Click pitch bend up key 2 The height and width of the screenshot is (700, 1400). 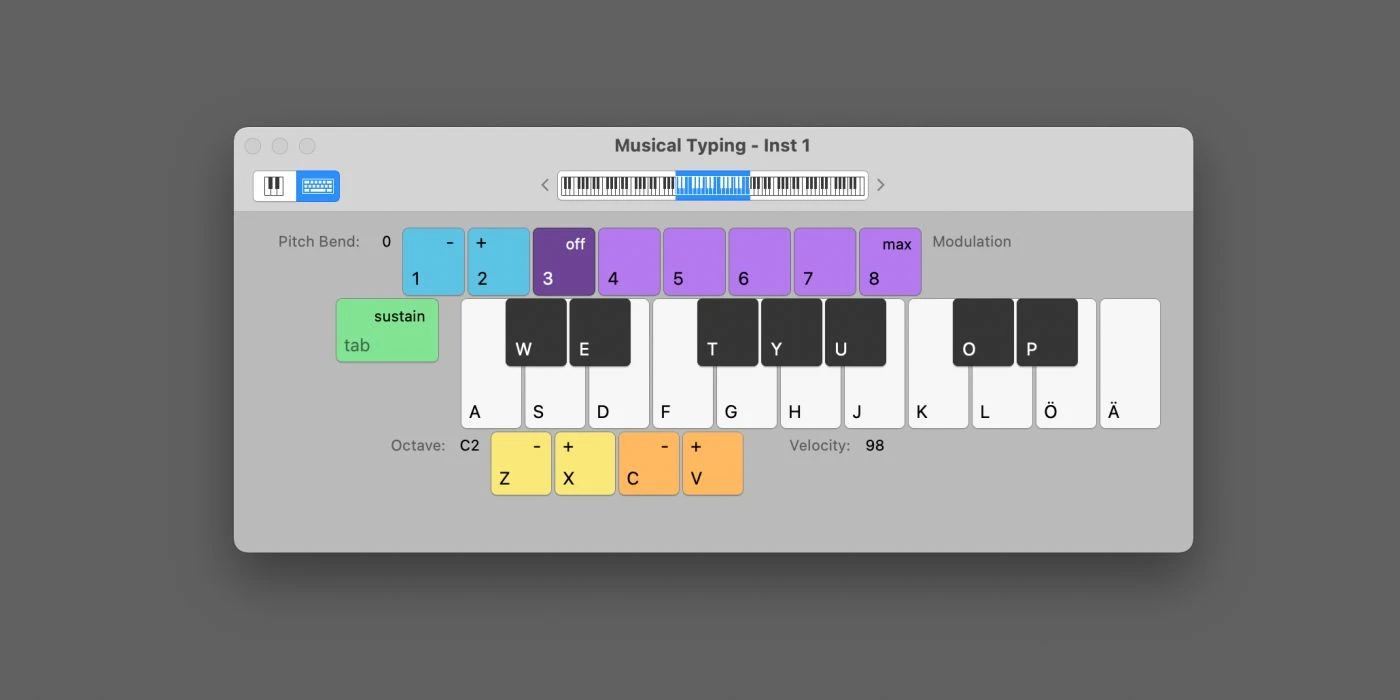[498, 262]
